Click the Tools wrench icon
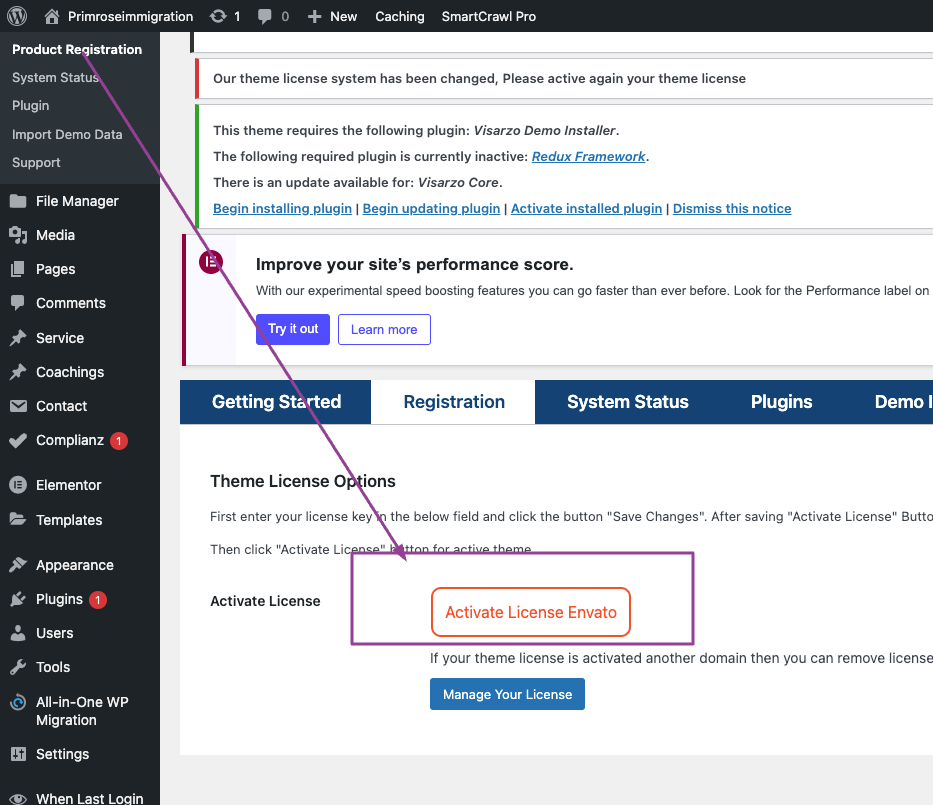Screen dimensions: 933x805 coord(18,666)
